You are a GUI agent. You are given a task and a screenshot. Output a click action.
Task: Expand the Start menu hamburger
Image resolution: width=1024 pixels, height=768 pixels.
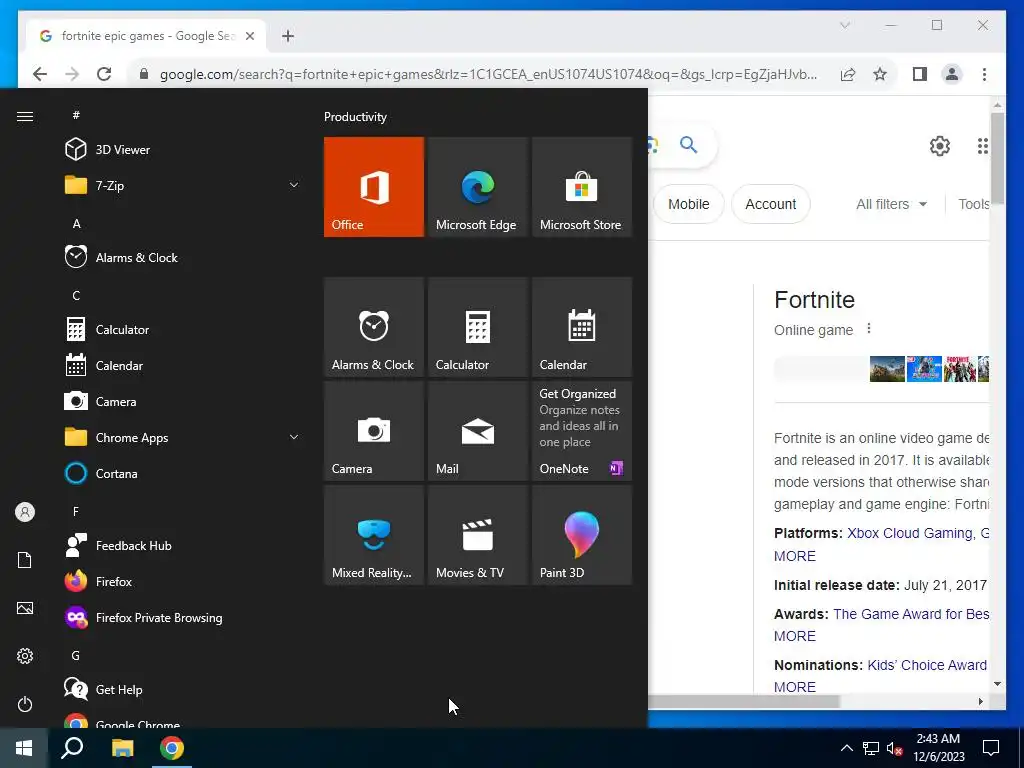pos(25,116)
